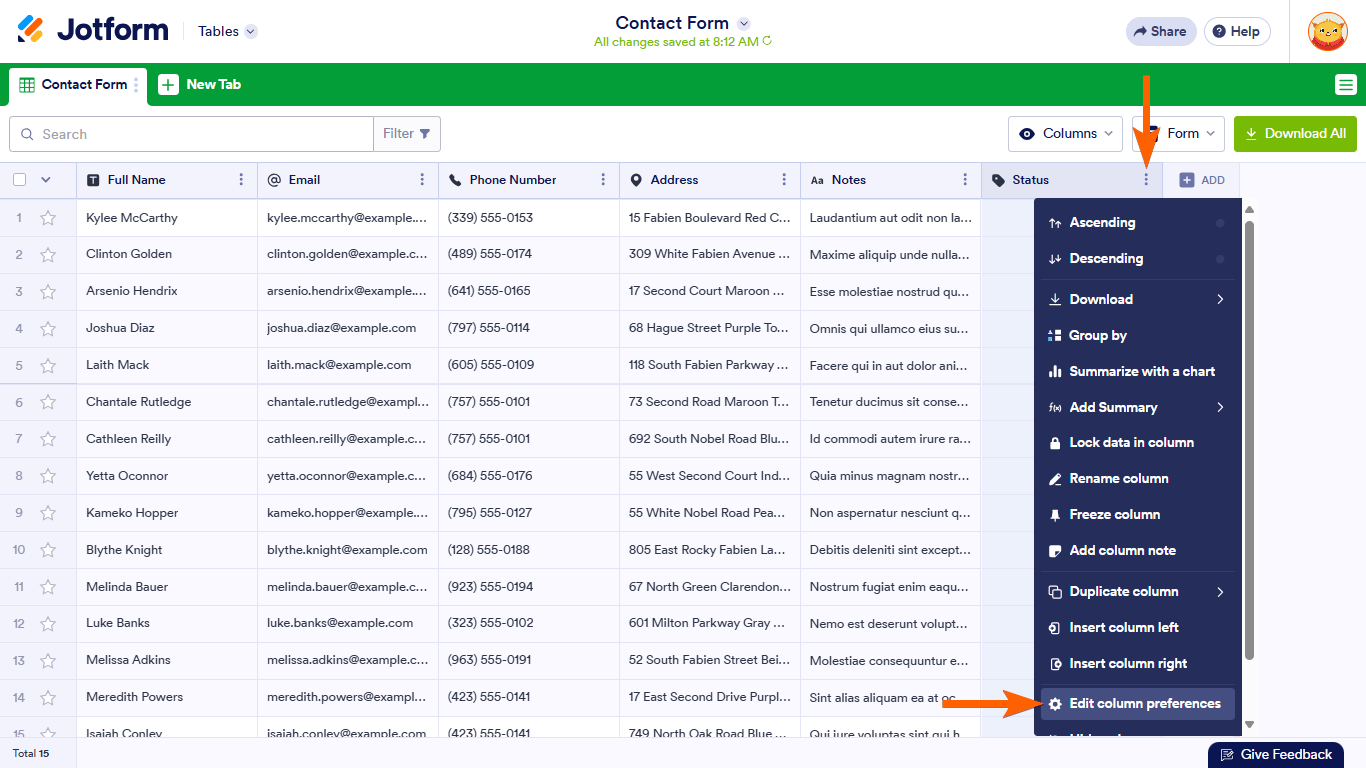Open the Status column options menu
Image resolution: width=1366 pixels, height=768 pixels.
(1146, 180)
